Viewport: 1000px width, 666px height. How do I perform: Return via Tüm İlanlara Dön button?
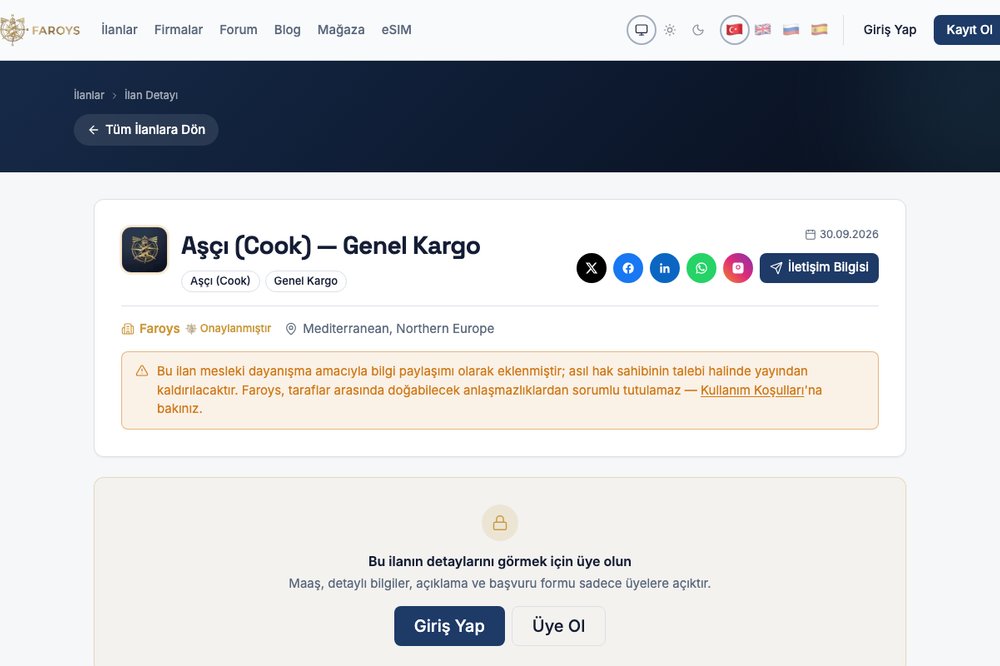146,130
